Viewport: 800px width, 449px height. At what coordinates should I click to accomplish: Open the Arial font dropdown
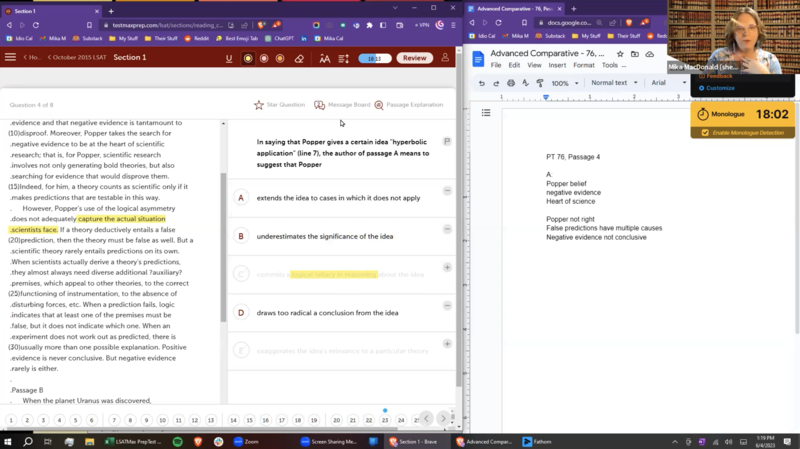tap(664, 83)
